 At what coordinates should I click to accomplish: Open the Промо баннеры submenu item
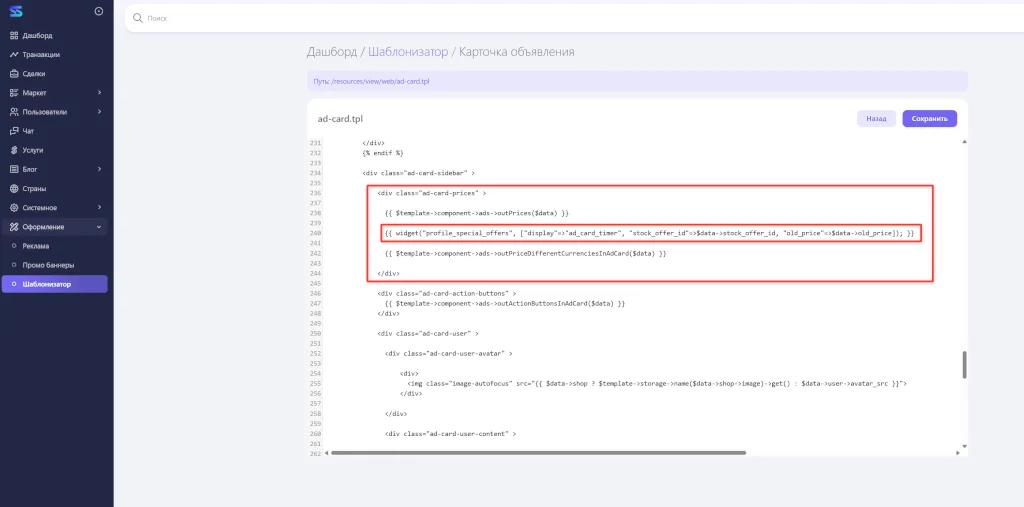pos(48,265)
